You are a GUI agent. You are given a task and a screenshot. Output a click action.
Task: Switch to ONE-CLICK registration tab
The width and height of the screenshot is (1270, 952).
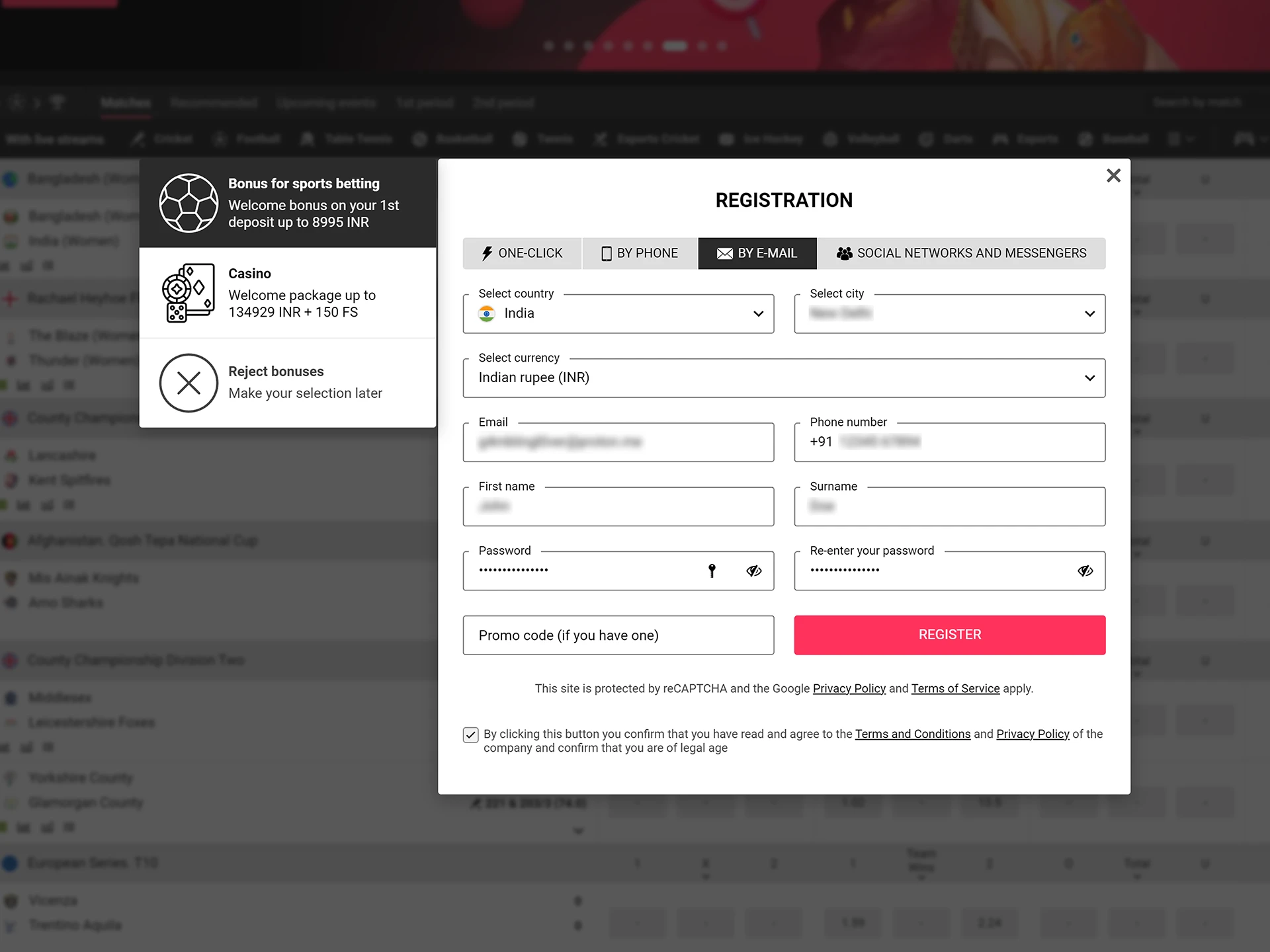click(x=521, y=253)
